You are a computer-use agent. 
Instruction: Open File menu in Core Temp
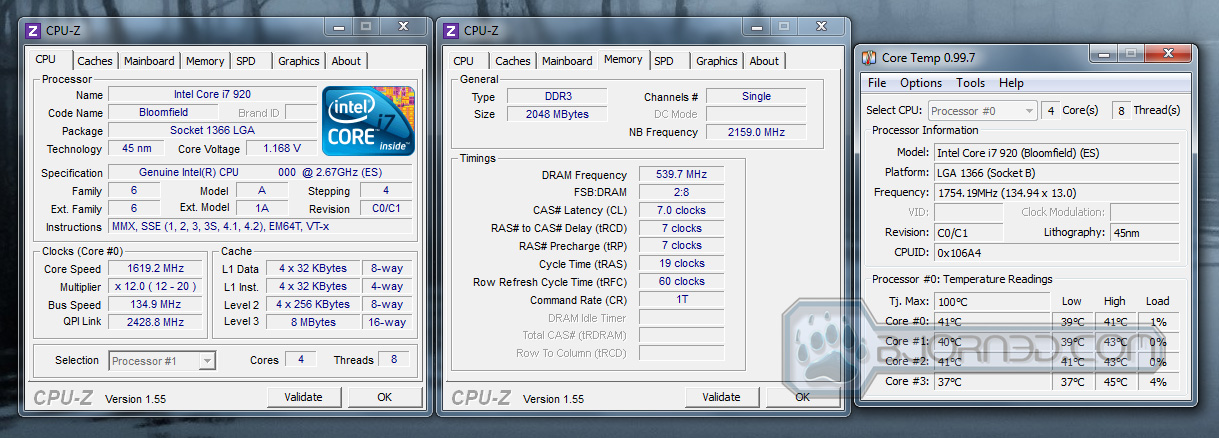point(877,83)
